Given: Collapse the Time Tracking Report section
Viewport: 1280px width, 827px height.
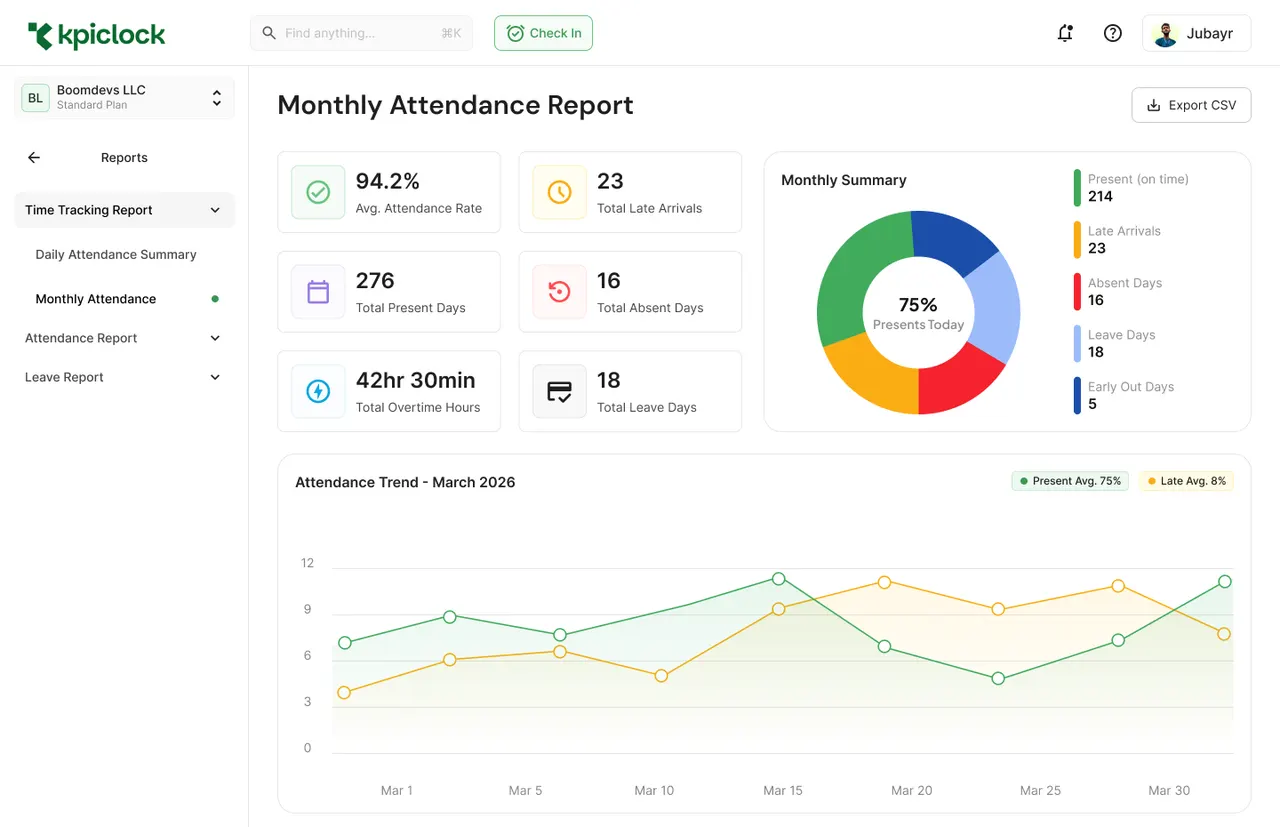Looking at the screenshot, I should click(x=215, y=210).
